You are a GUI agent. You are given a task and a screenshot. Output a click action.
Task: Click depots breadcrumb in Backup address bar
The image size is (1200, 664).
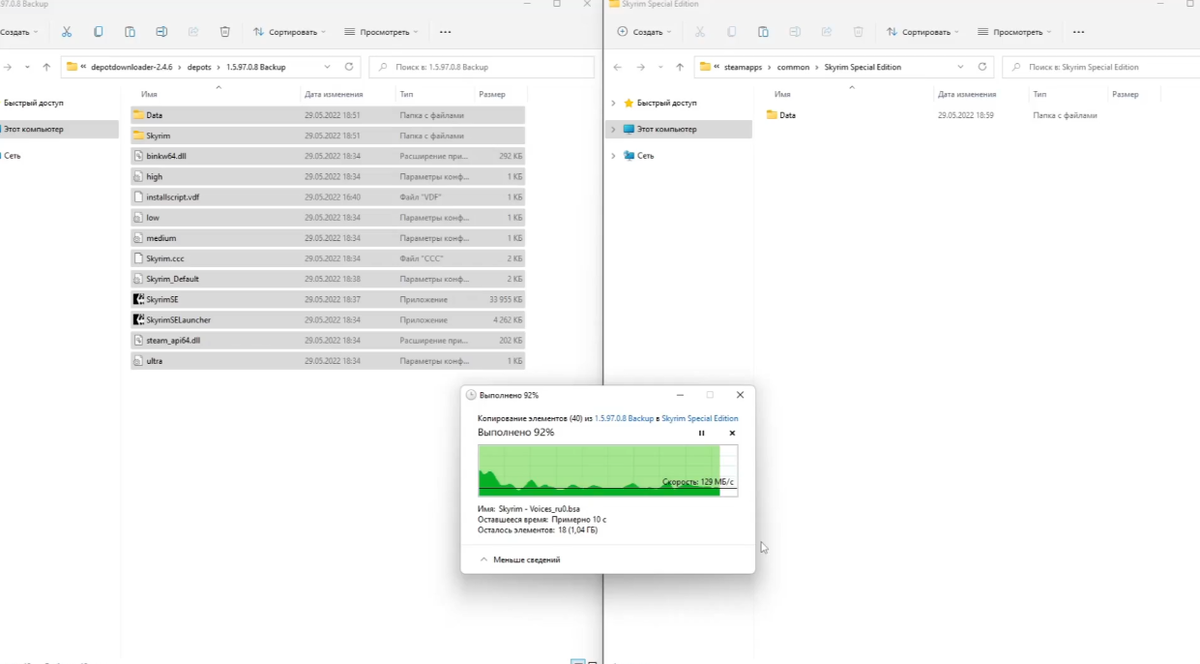point(199,67)
